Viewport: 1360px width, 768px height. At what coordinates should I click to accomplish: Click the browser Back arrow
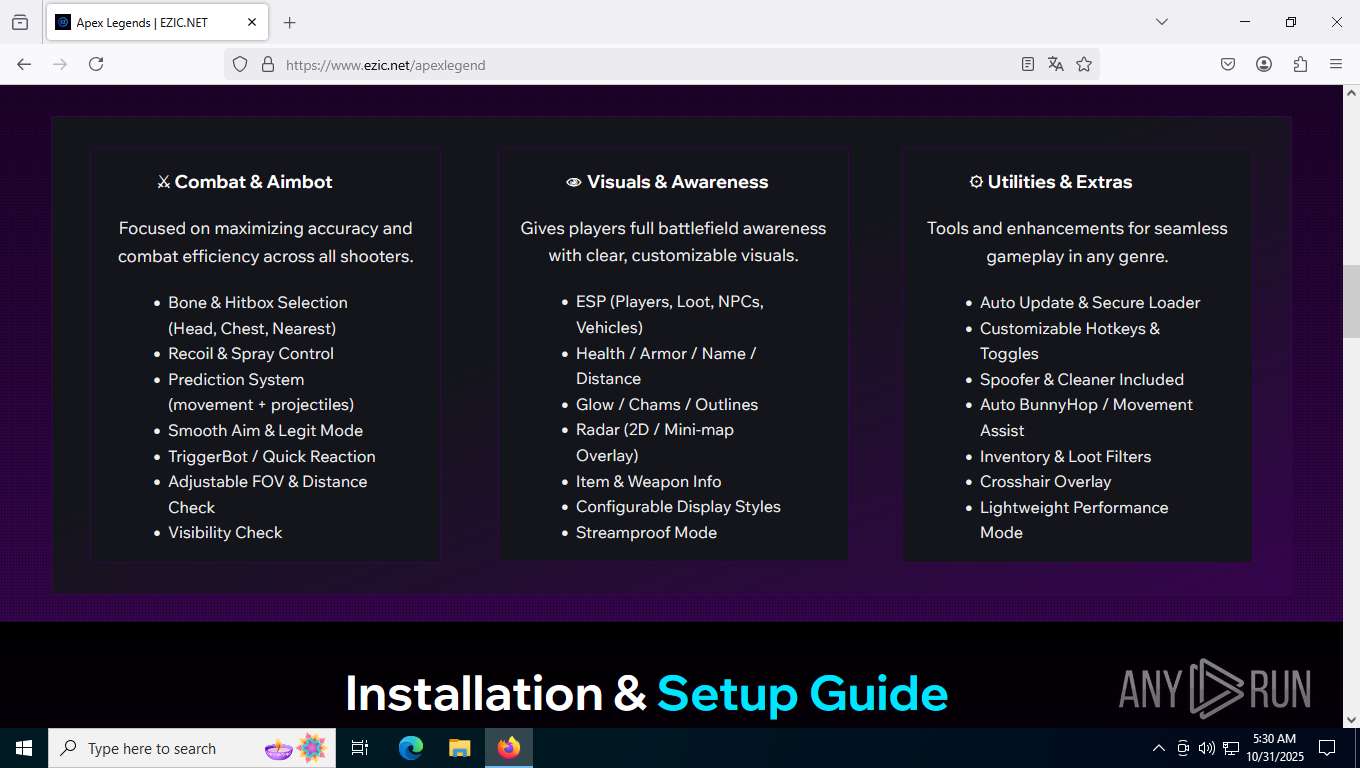point(24,64)
